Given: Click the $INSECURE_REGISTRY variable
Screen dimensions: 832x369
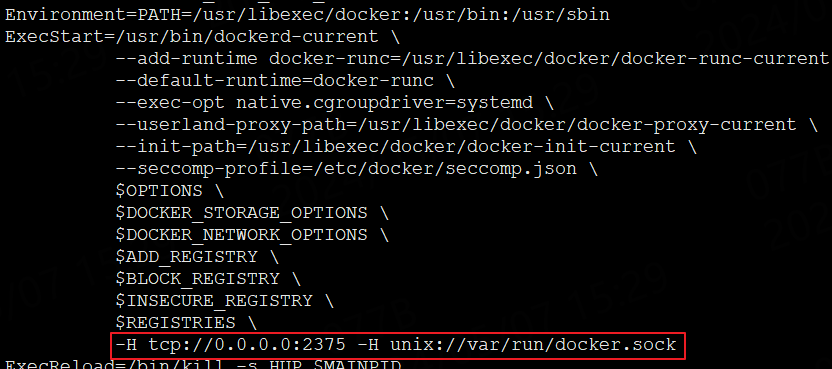Looking at the screenshot, I should click(x=214, y=301).
